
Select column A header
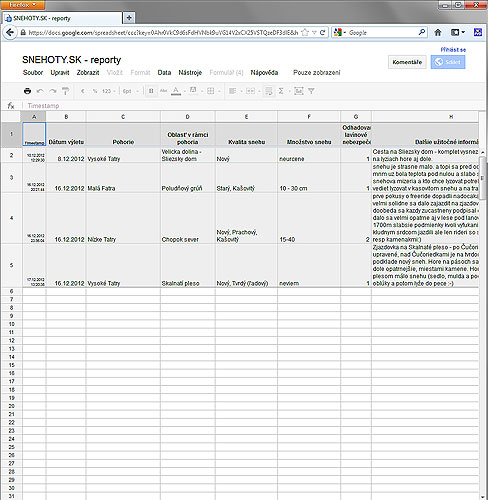34,117
